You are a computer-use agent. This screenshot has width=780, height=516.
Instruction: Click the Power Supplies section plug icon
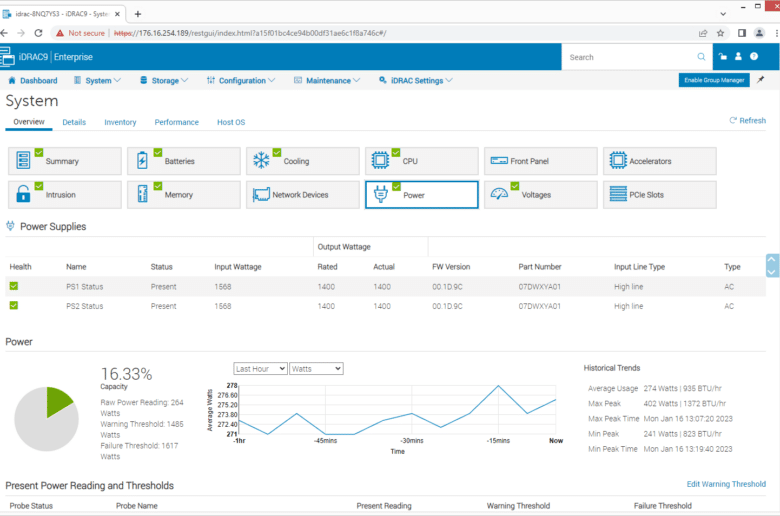pos(10,226)
